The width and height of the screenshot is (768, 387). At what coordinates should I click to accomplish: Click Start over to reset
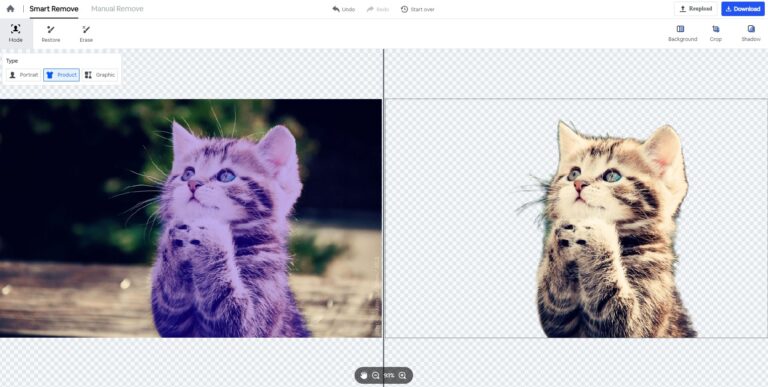tap(417, 9)
